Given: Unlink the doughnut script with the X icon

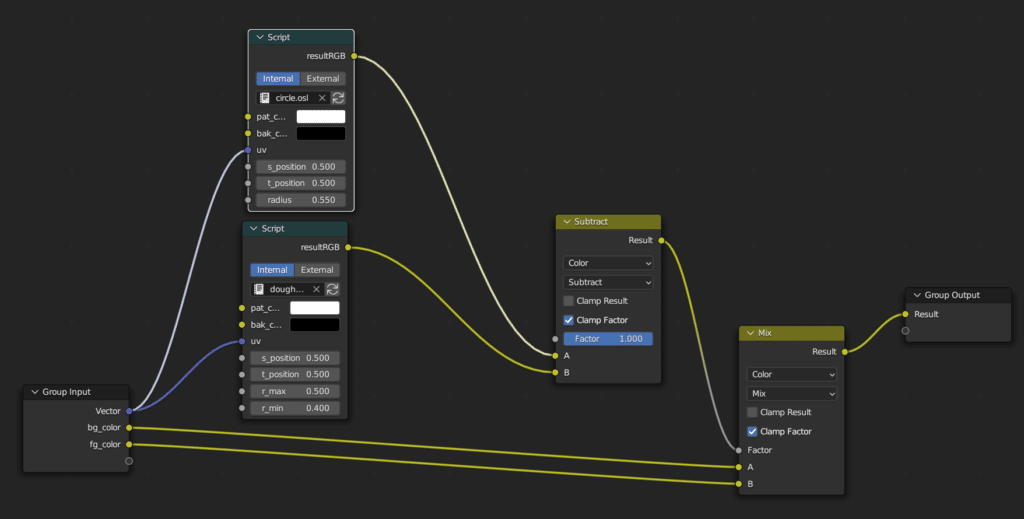Looking at the screenshot, I should click(x=316, y=289).
